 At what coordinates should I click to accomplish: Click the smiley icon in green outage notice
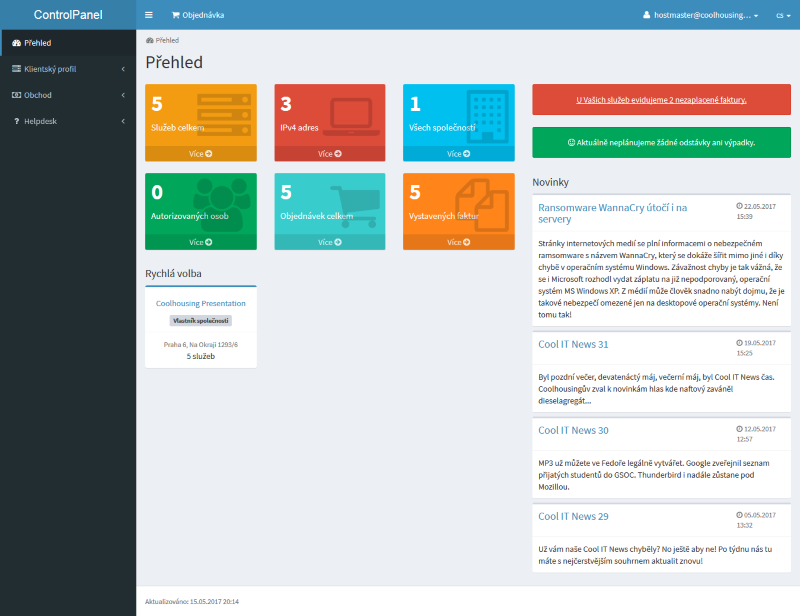[571, 142]
